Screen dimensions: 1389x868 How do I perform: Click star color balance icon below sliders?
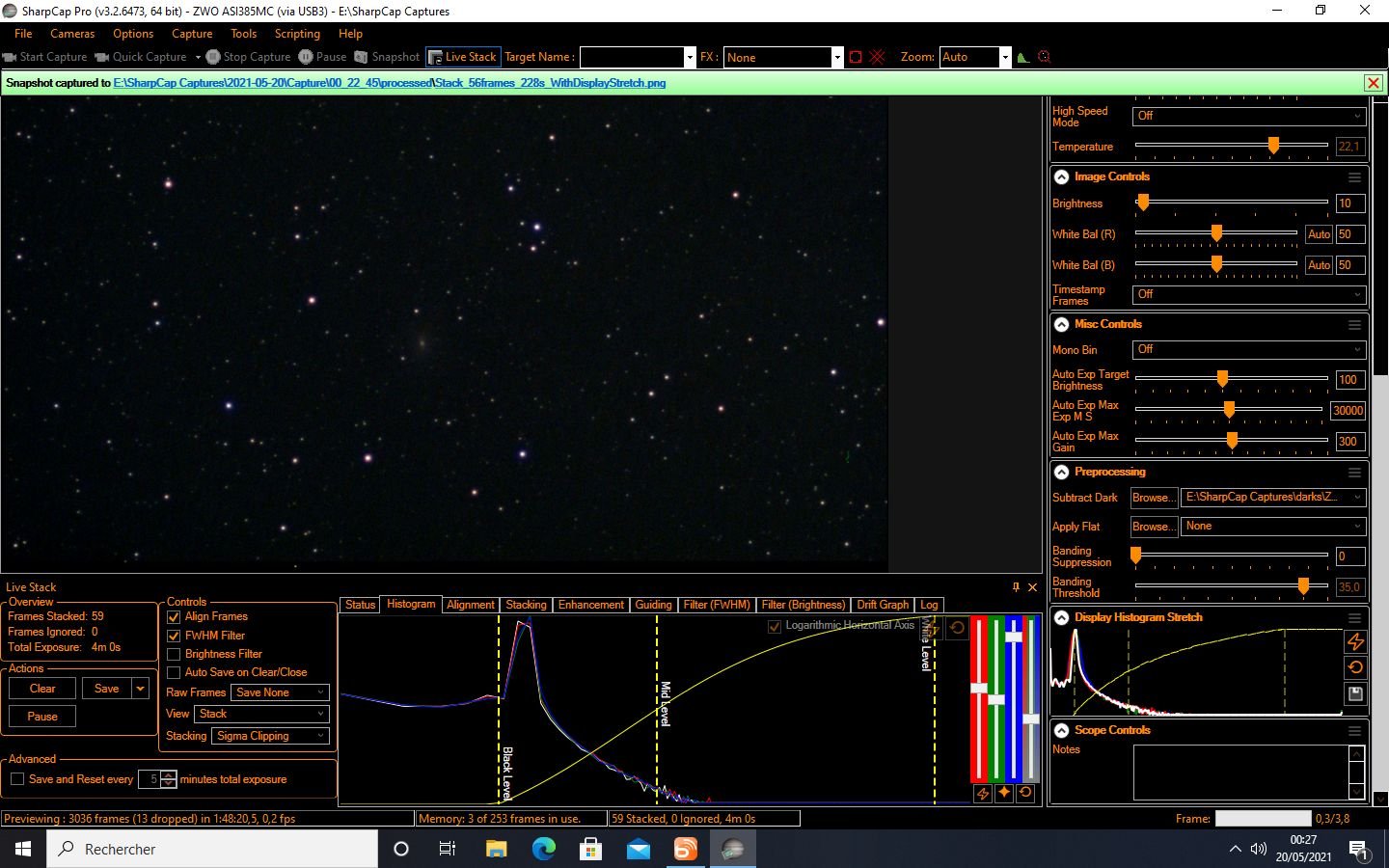click(x=1003, y=793)
